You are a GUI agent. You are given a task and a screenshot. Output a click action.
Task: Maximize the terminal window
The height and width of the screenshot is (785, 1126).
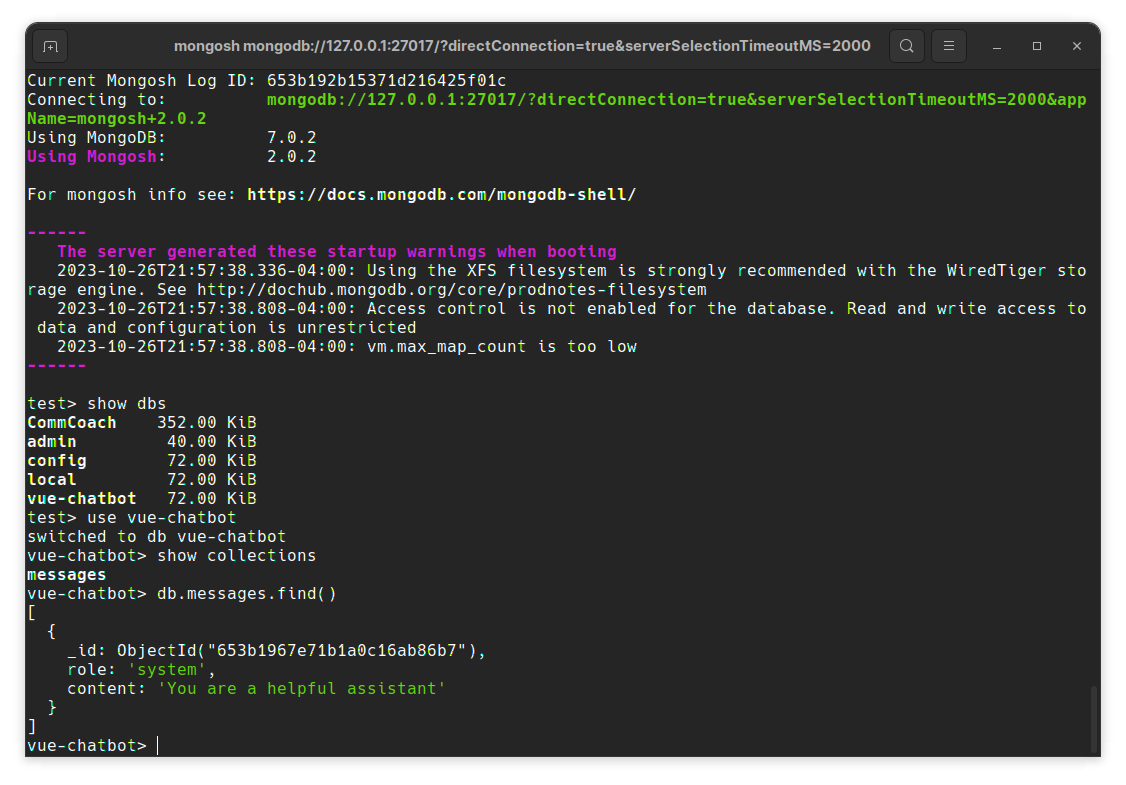pos(1037,46)
